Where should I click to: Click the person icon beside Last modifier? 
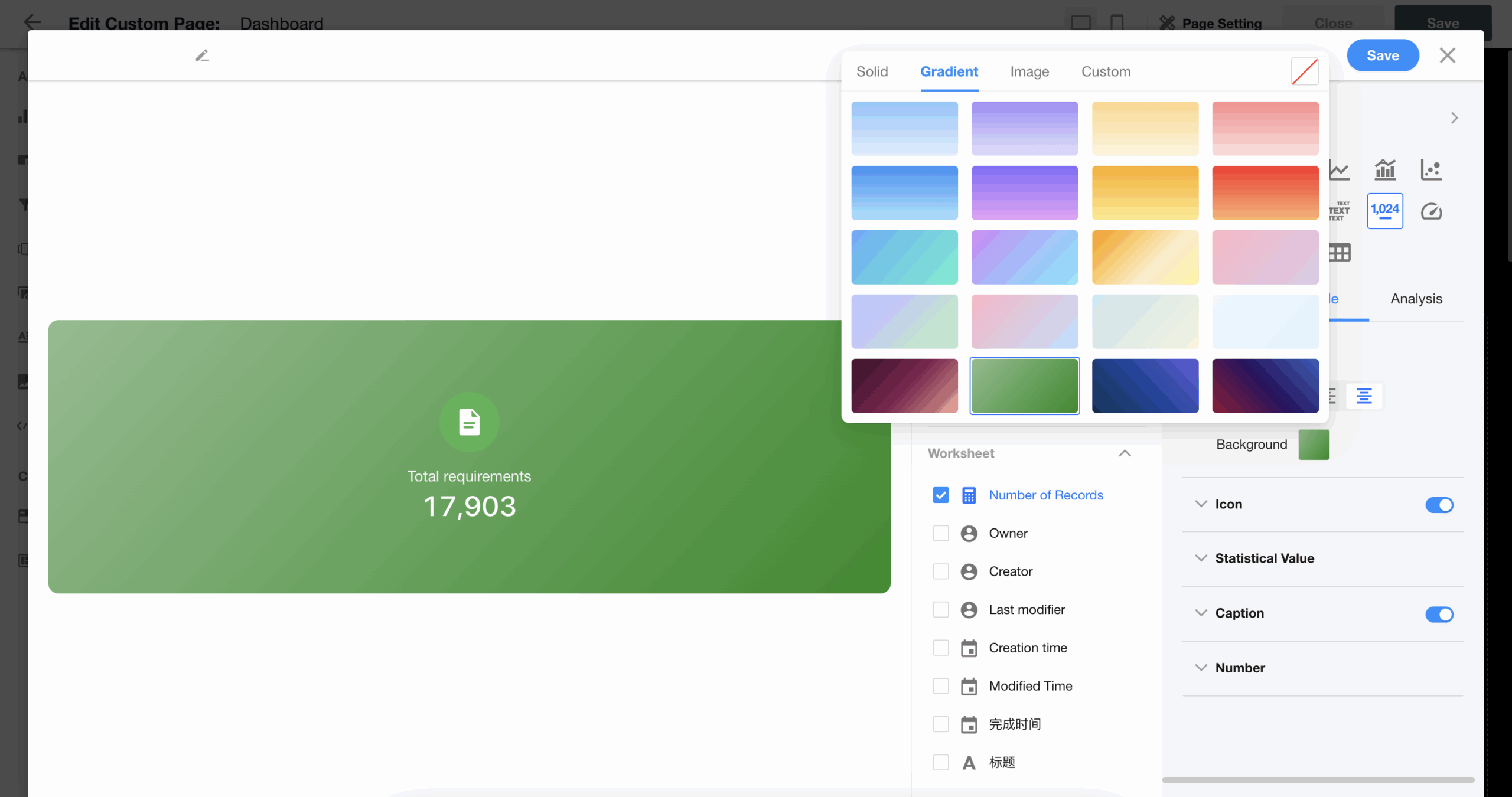969,610
